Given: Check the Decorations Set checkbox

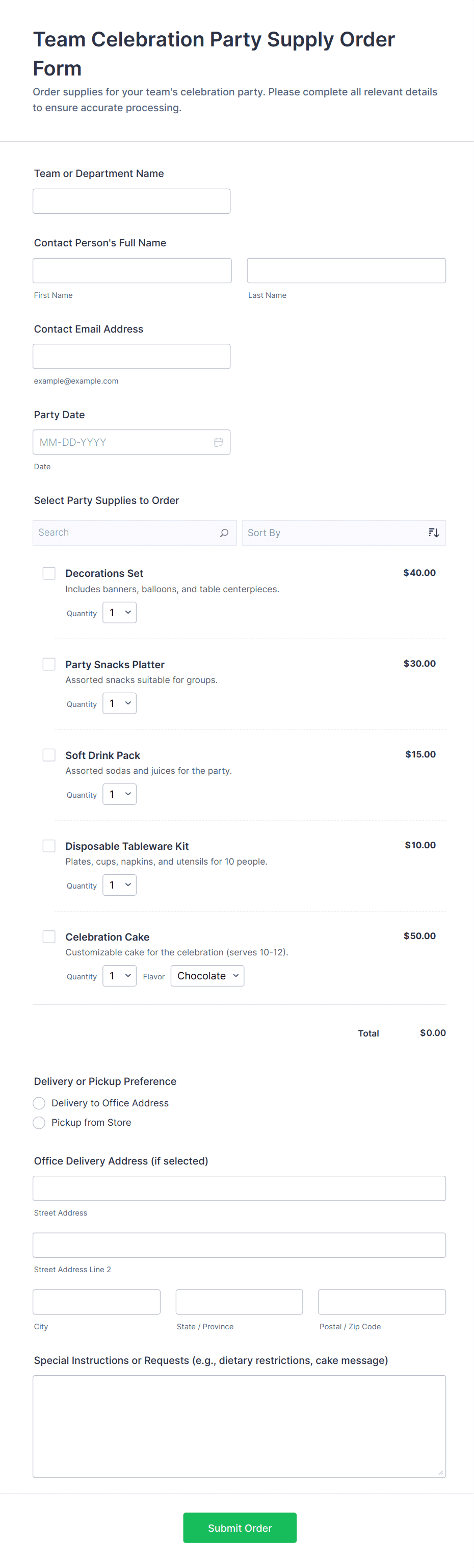Looking at the screenshot, I should (x=49, y=573).
